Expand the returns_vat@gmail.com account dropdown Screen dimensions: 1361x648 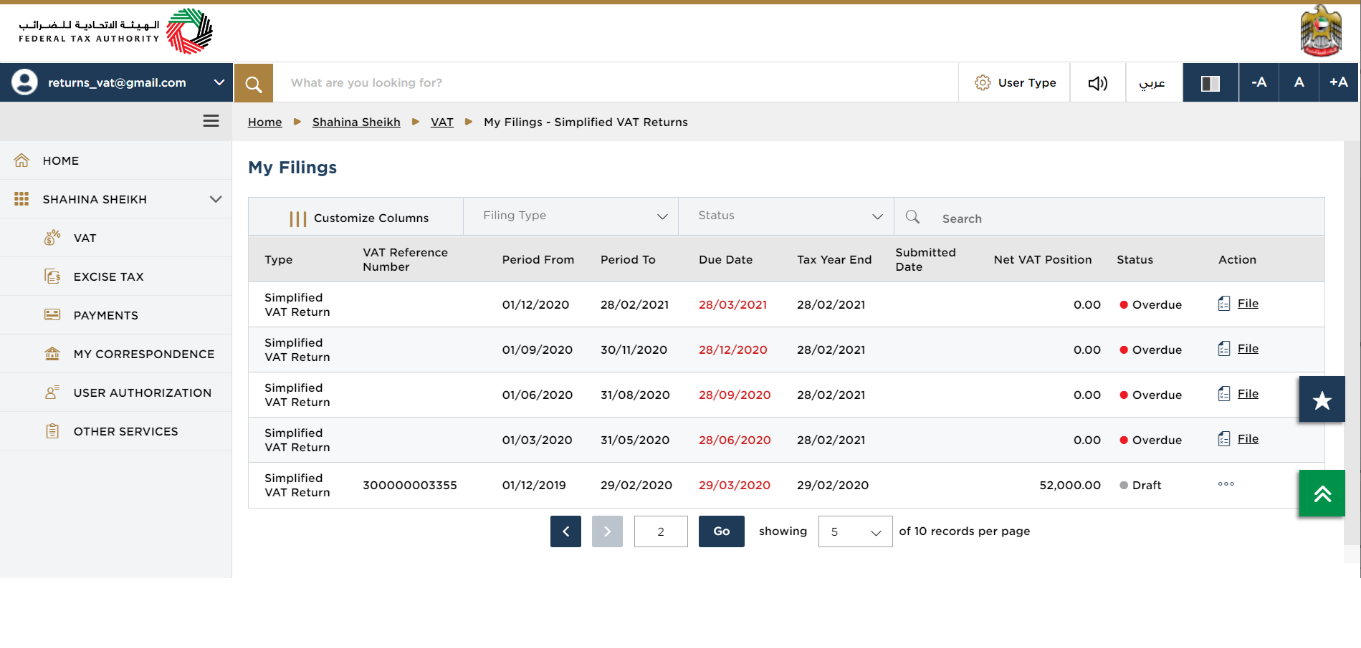(x=219, y=83)
